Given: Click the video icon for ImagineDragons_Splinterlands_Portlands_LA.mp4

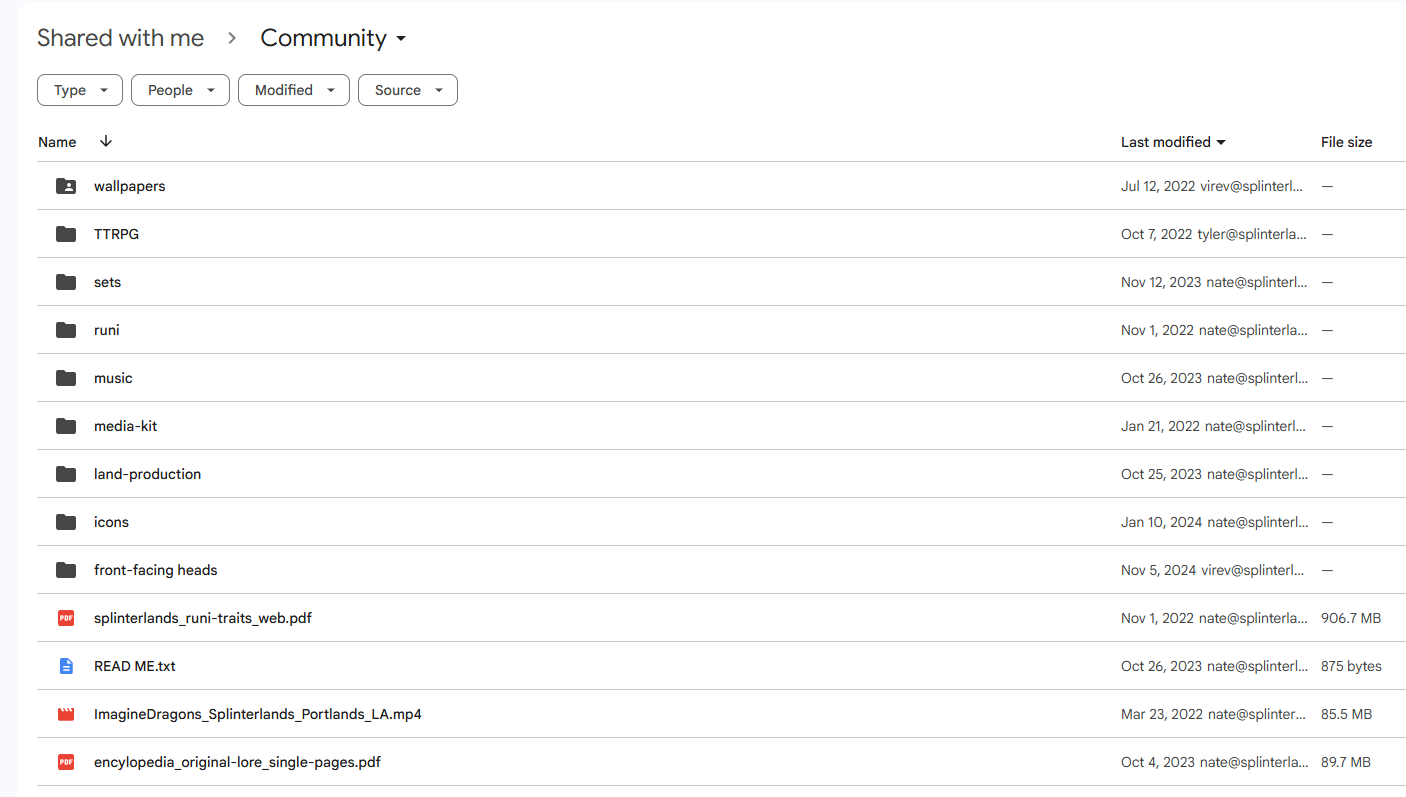Looking at the screenshot, I should point(66,714).
